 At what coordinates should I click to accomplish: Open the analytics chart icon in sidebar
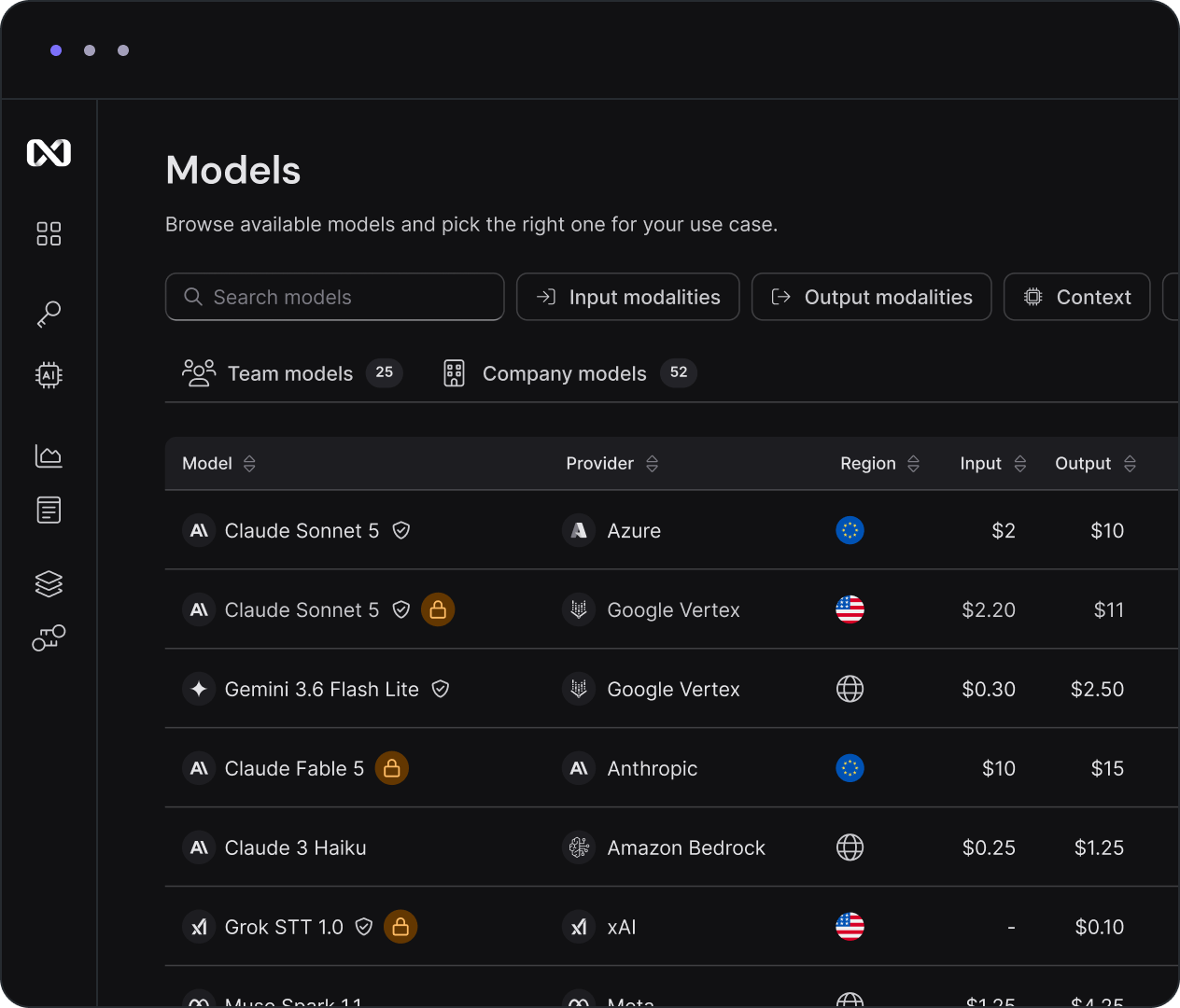coord(49,455)
